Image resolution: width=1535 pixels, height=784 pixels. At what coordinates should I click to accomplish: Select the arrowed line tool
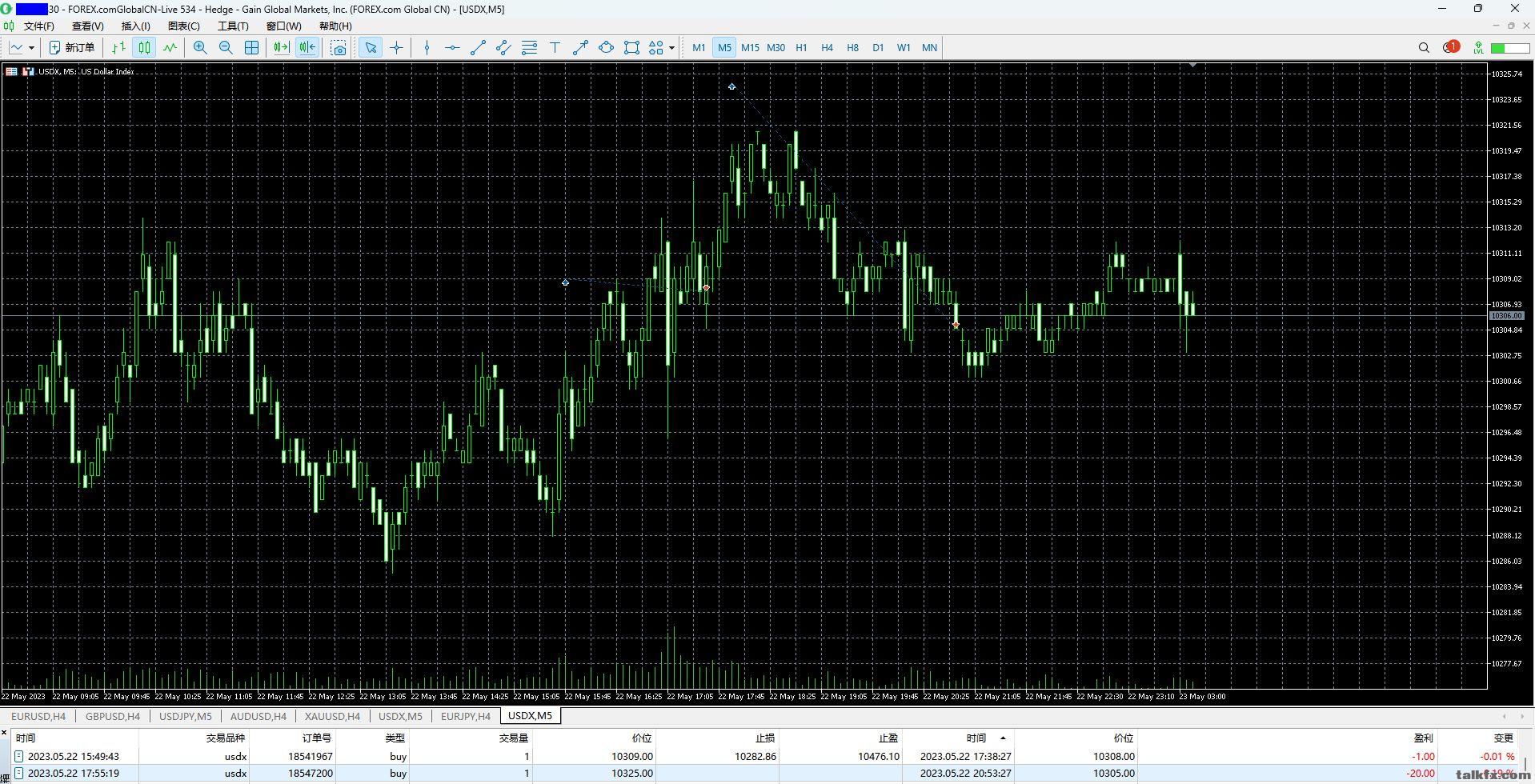click(x=580, y=48)
